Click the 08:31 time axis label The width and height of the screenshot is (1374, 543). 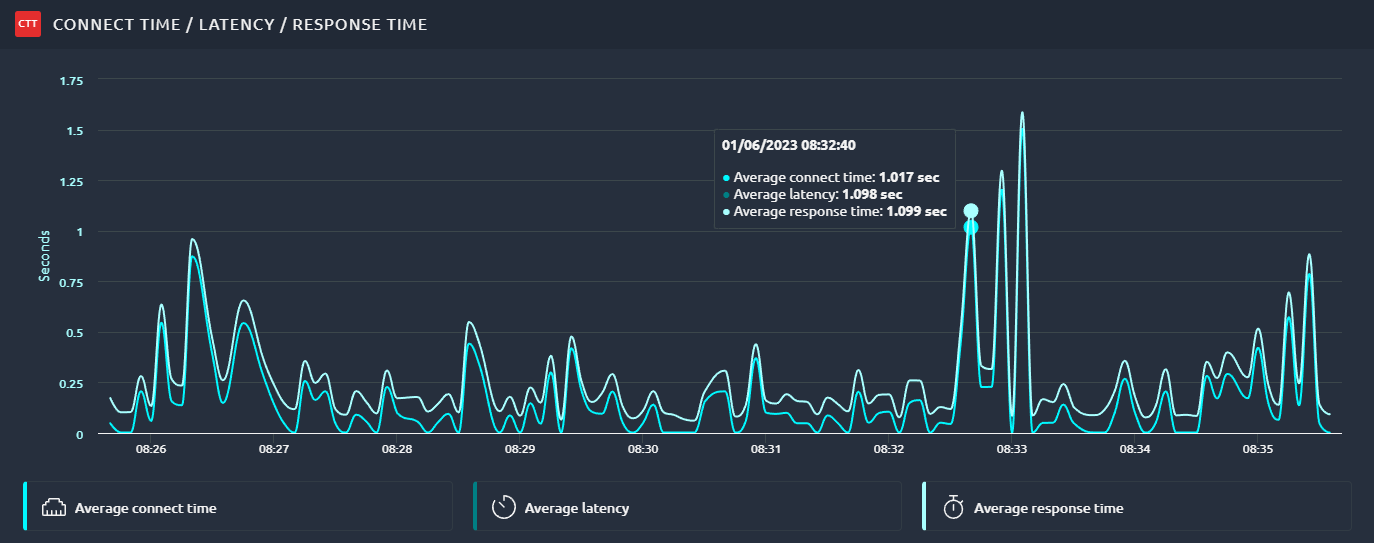pos(766,450)
